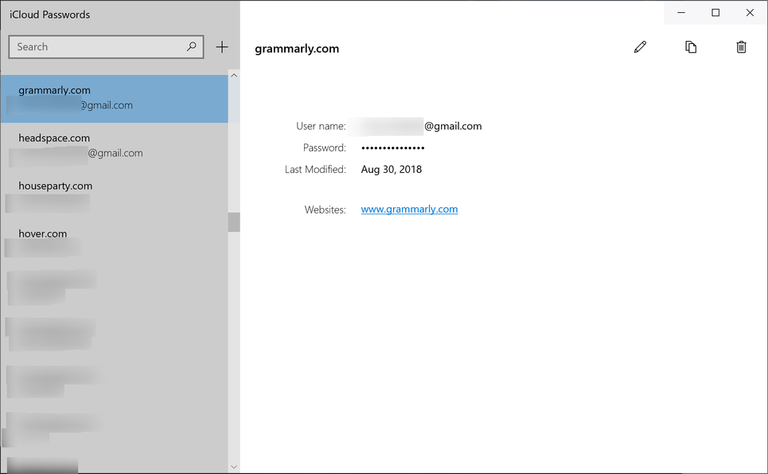Delete the grammarly.com entry with trash icon
This screenshot has height=474, width=768.
coord(741,47)
